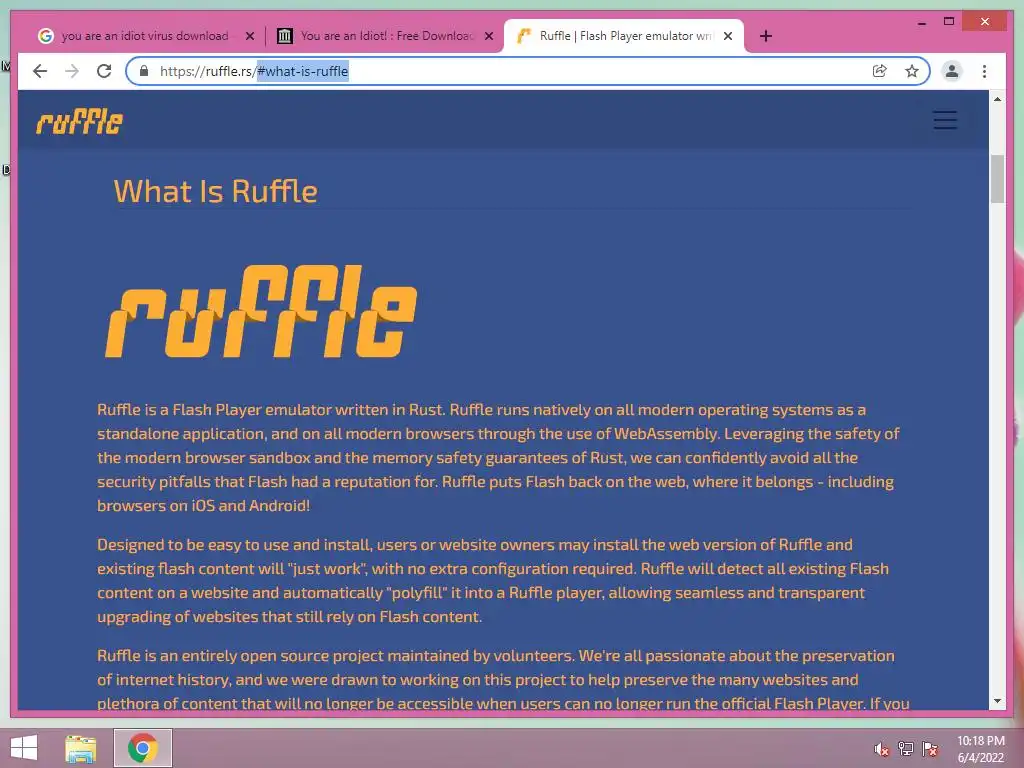The width and height of the screenshot is (1024, 768).
Task: Click the network tray icon
Action: coord(906,749)
